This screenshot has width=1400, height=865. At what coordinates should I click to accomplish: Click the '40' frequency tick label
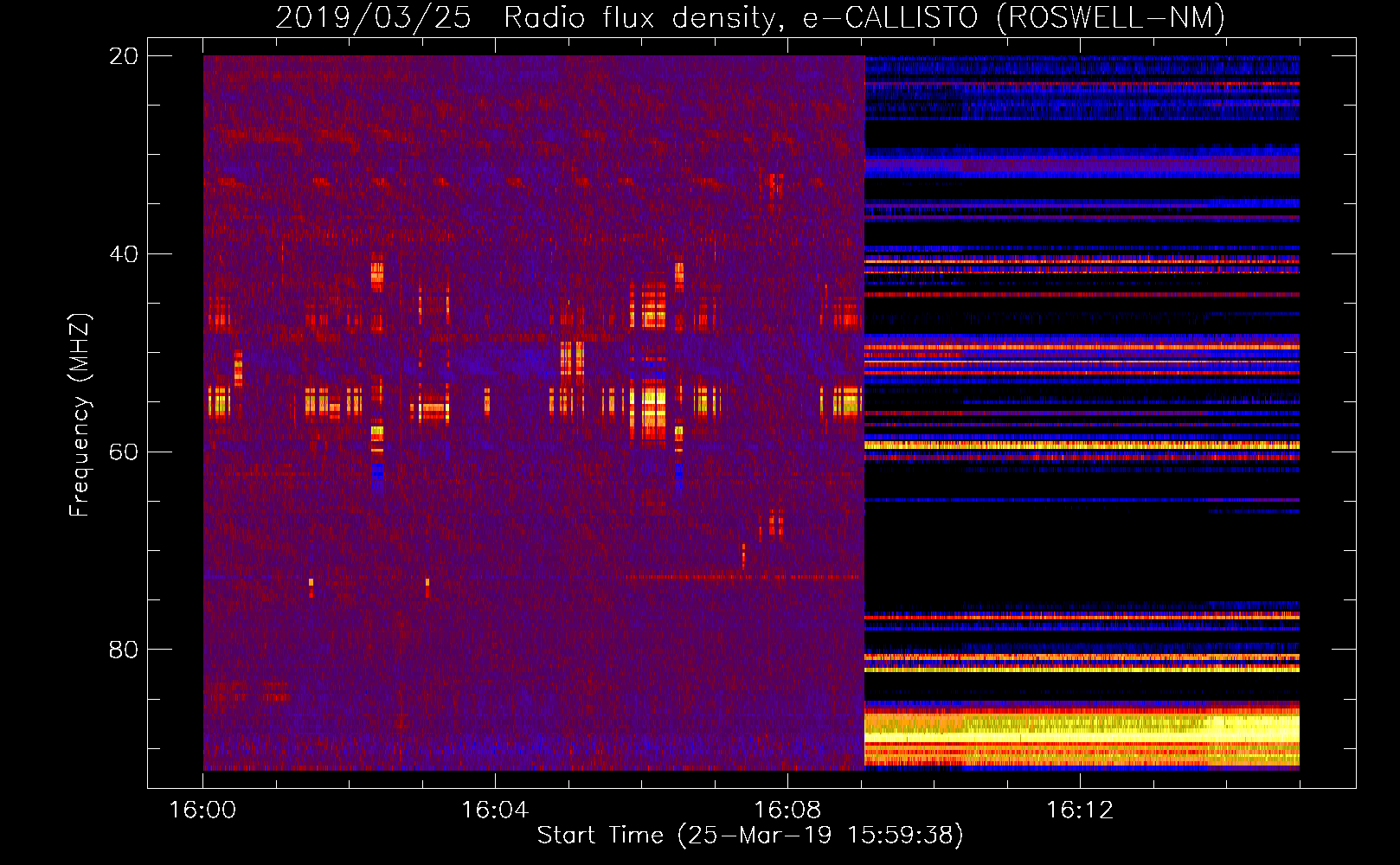tap(124, 254)
